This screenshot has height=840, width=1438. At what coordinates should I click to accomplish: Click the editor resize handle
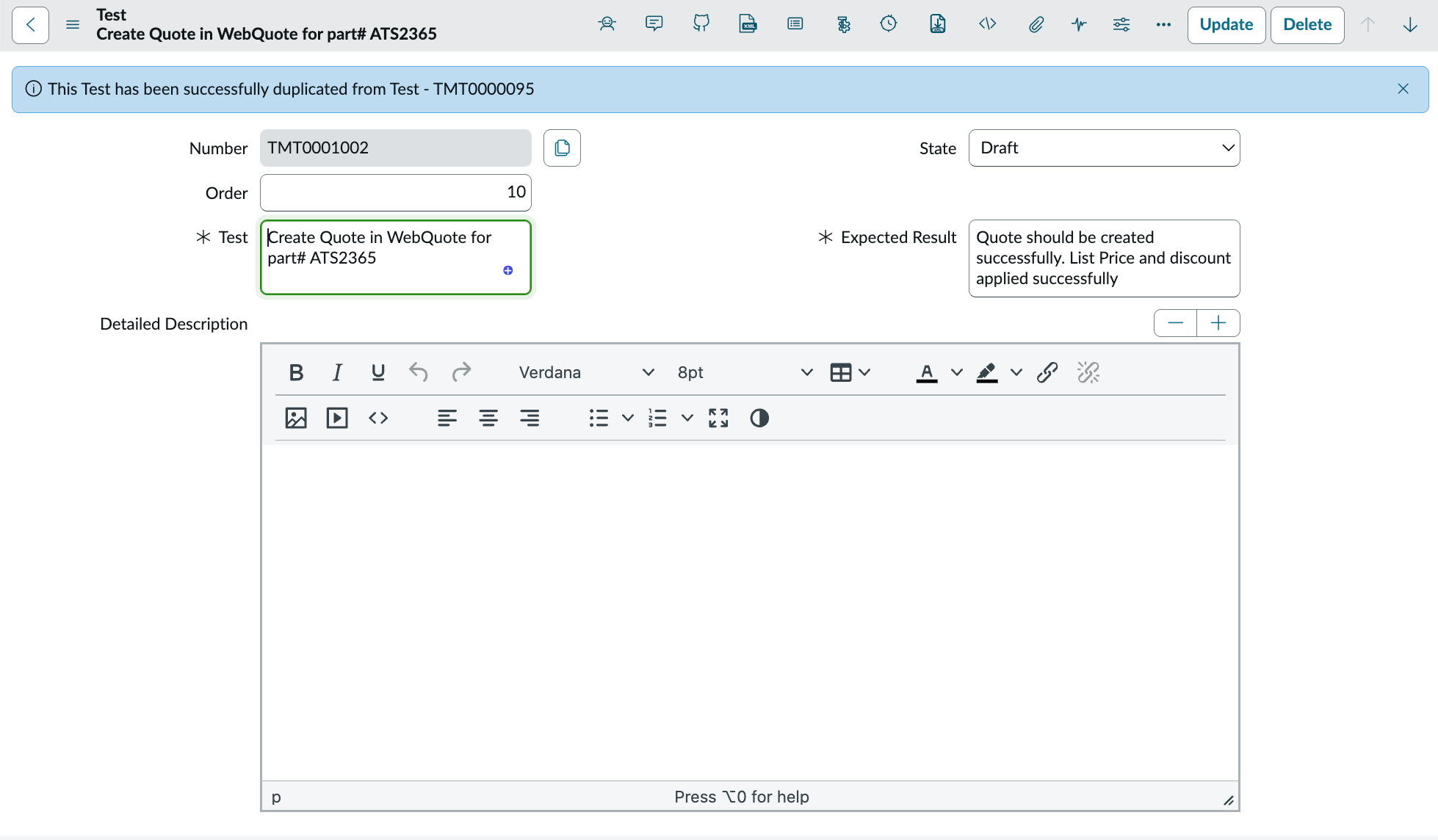[1229, 800]
